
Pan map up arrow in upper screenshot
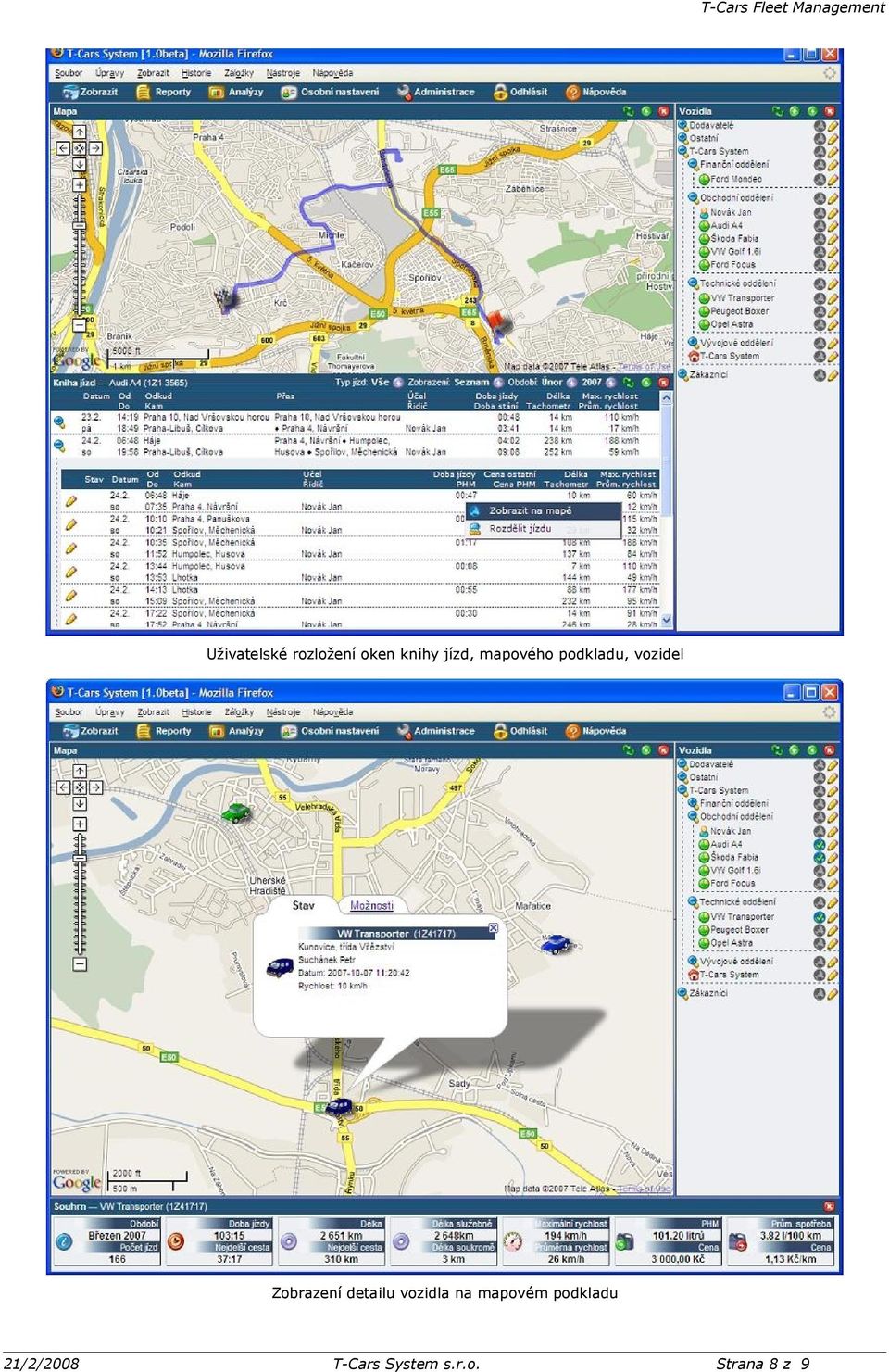(80, 132)
